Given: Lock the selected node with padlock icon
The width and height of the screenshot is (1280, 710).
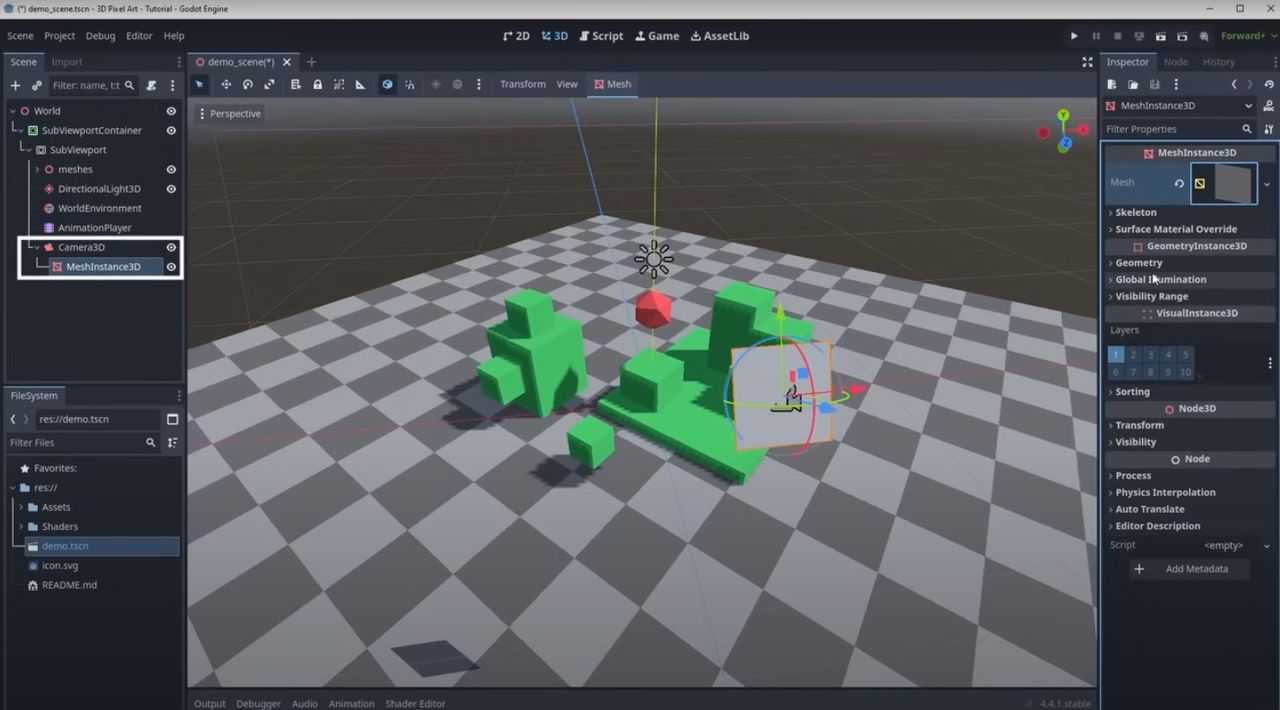Looking at the screenshot, I should pos(317,84).
